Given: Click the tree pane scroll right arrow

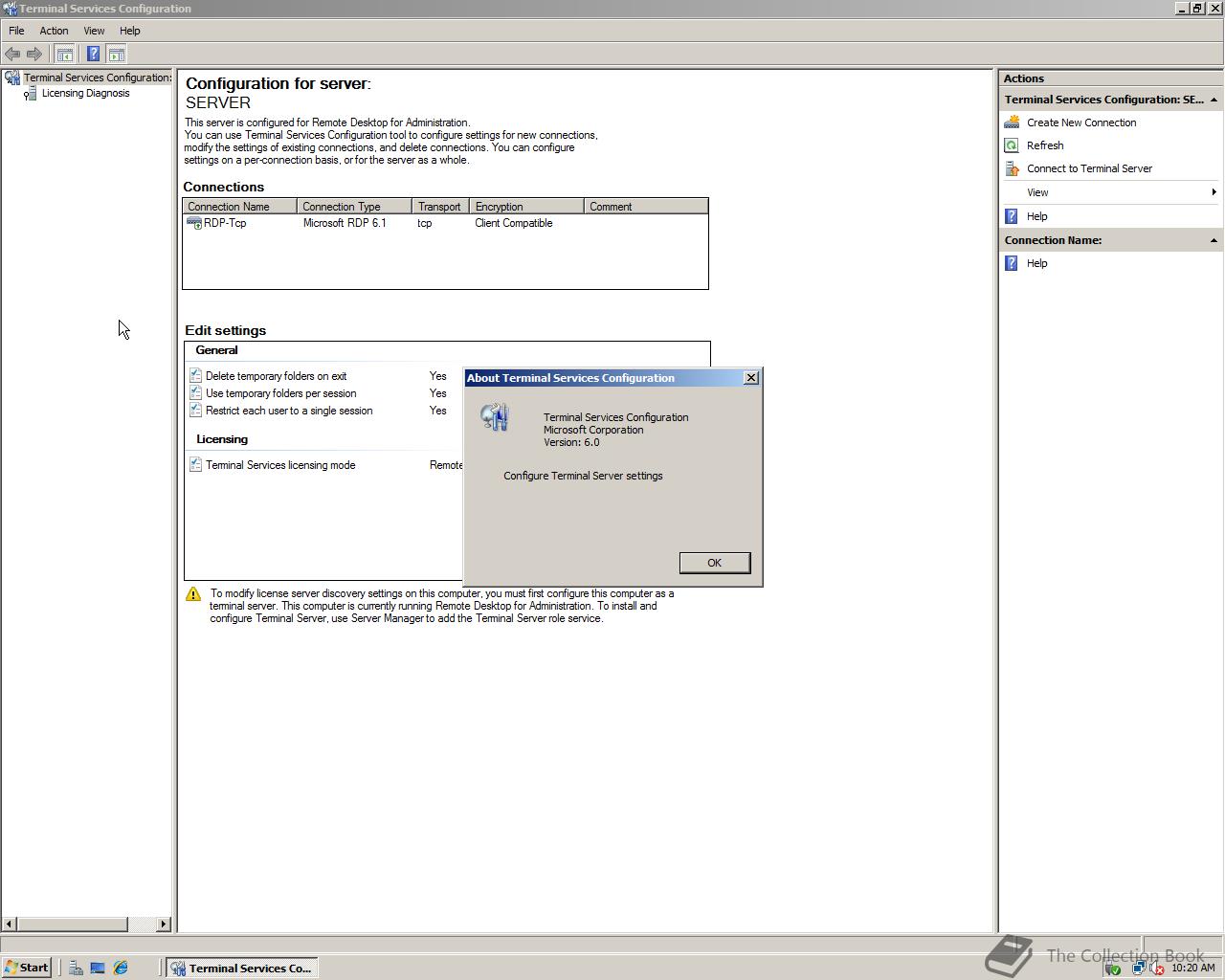Looking at the screenshot, I should [x=163, y=924].
